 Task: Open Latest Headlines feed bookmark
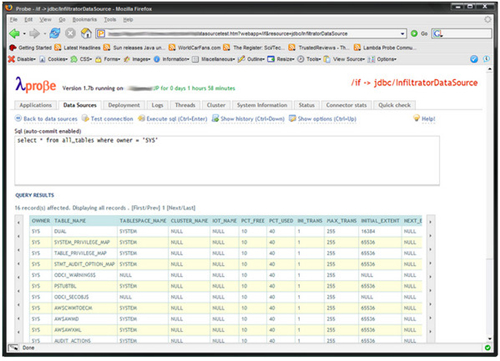coord(78,48)
